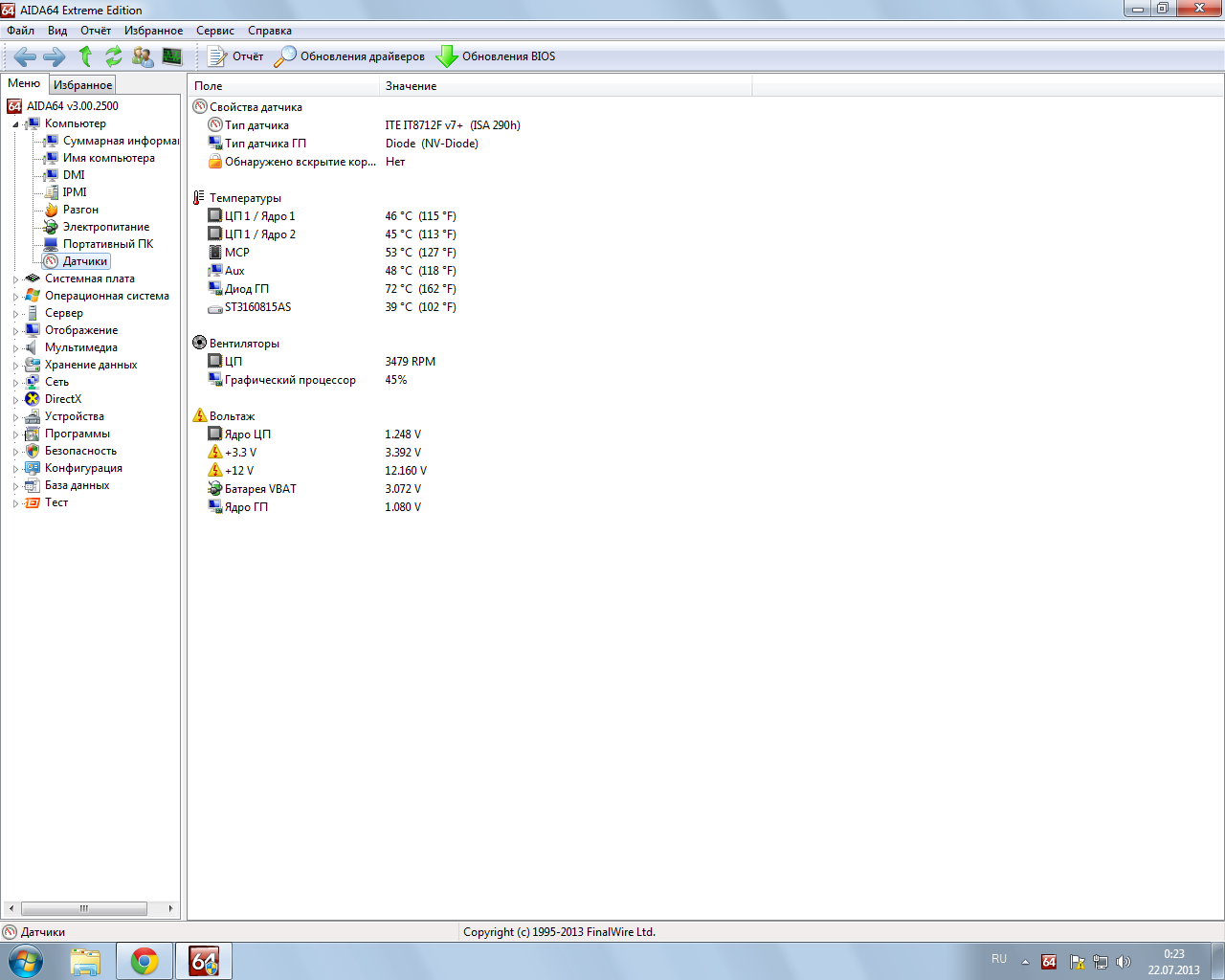Expand the Системная плата tree node
1225x980 pixels.
[15, 279]
